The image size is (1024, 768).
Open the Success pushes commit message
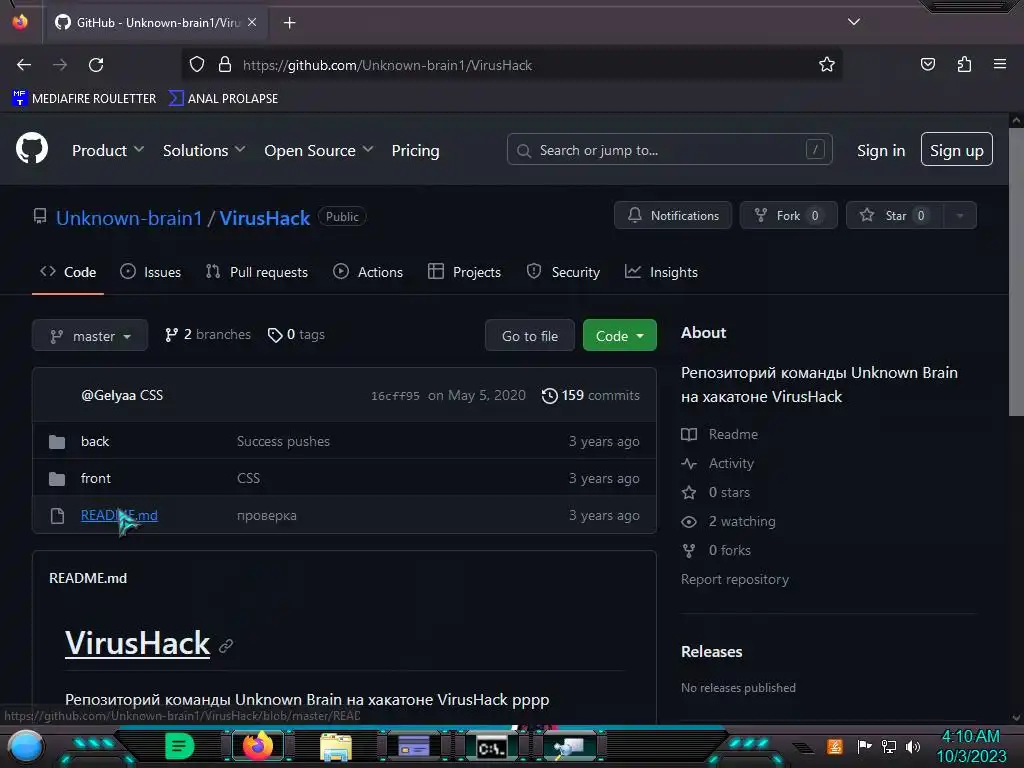(x=283, y=441)
